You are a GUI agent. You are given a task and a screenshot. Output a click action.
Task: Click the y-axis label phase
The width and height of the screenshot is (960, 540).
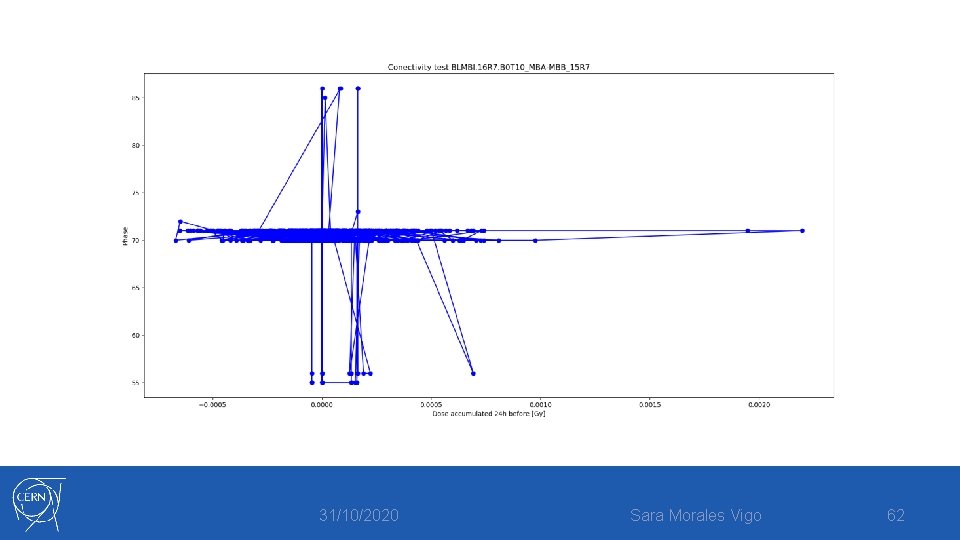[x=125, y=236]
